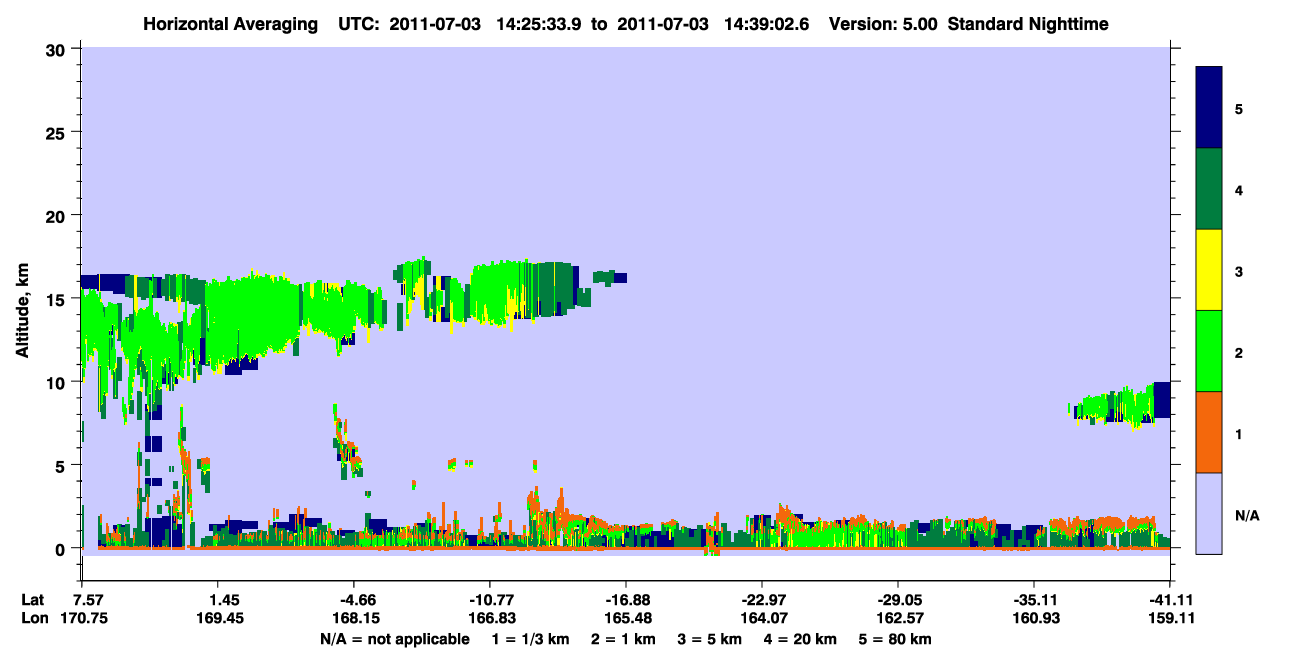Click latitude value 7.57
The height and width of the screenshot is (667, 1300).
click(82, 600)
